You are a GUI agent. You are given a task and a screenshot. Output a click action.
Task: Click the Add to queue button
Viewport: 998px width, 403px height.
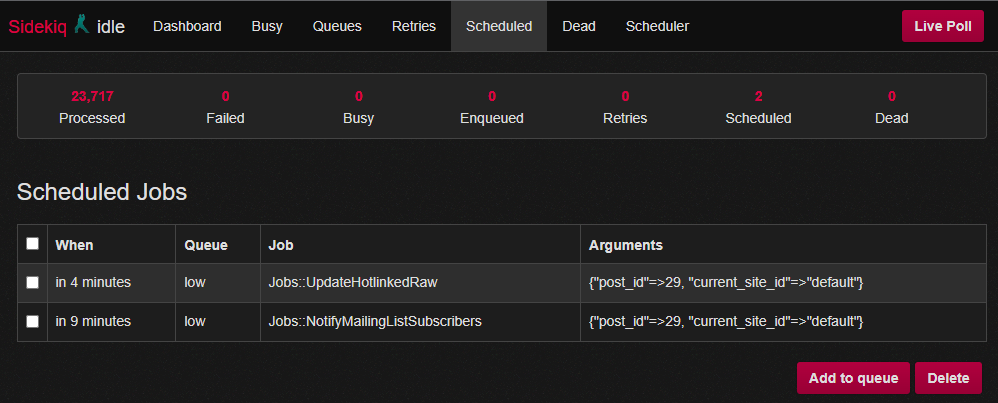[x=853, y=378]
